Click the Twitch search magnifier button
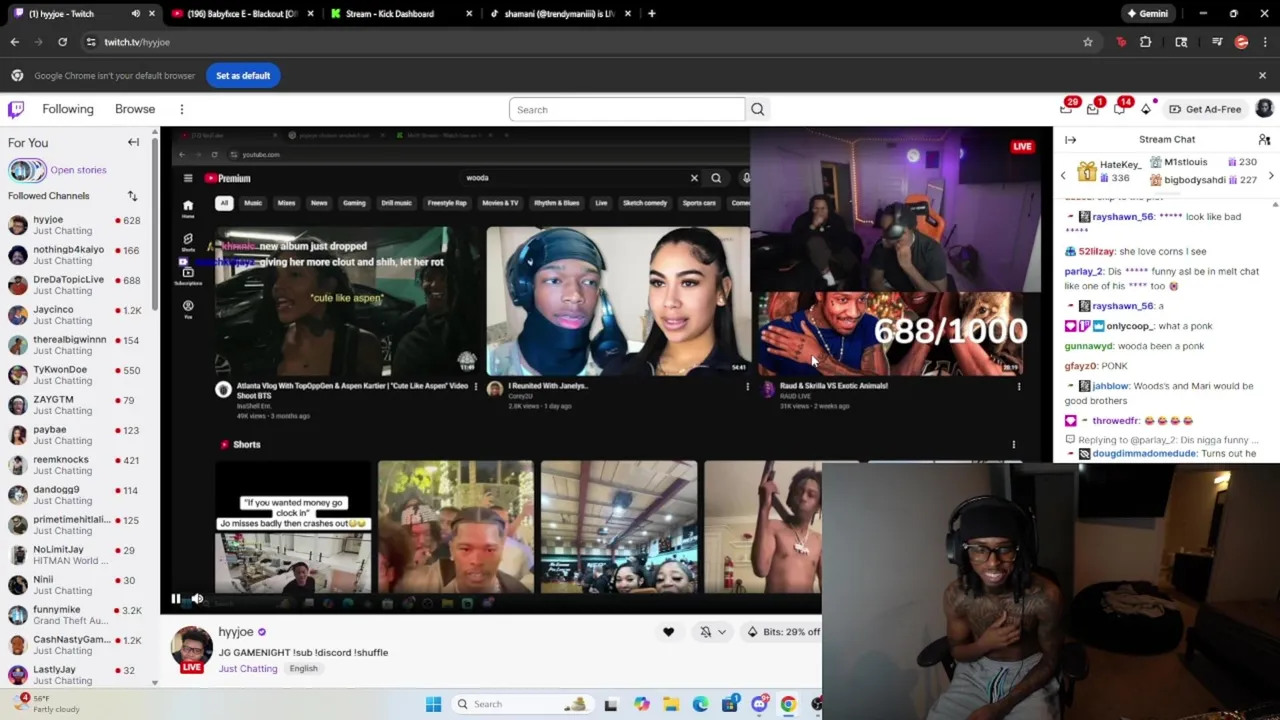 [x=757, y=109]
